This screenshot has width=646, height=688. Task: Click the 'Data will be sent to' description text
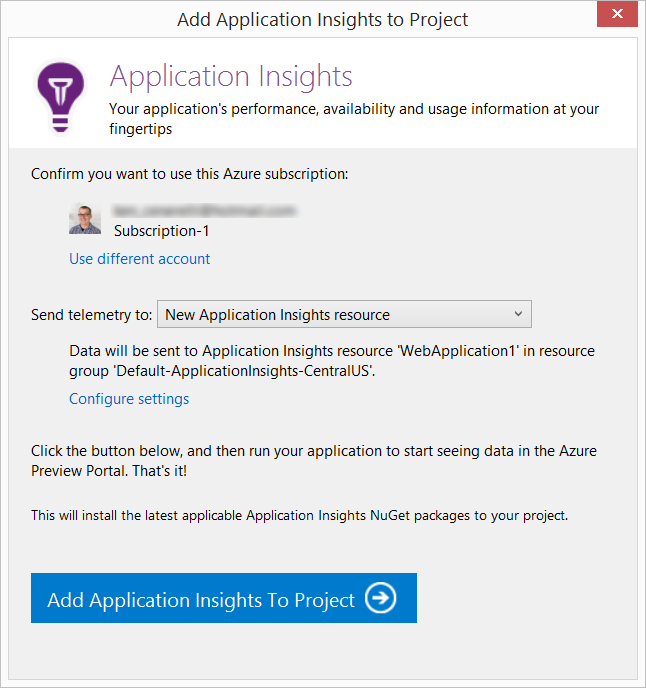point(332,361)
